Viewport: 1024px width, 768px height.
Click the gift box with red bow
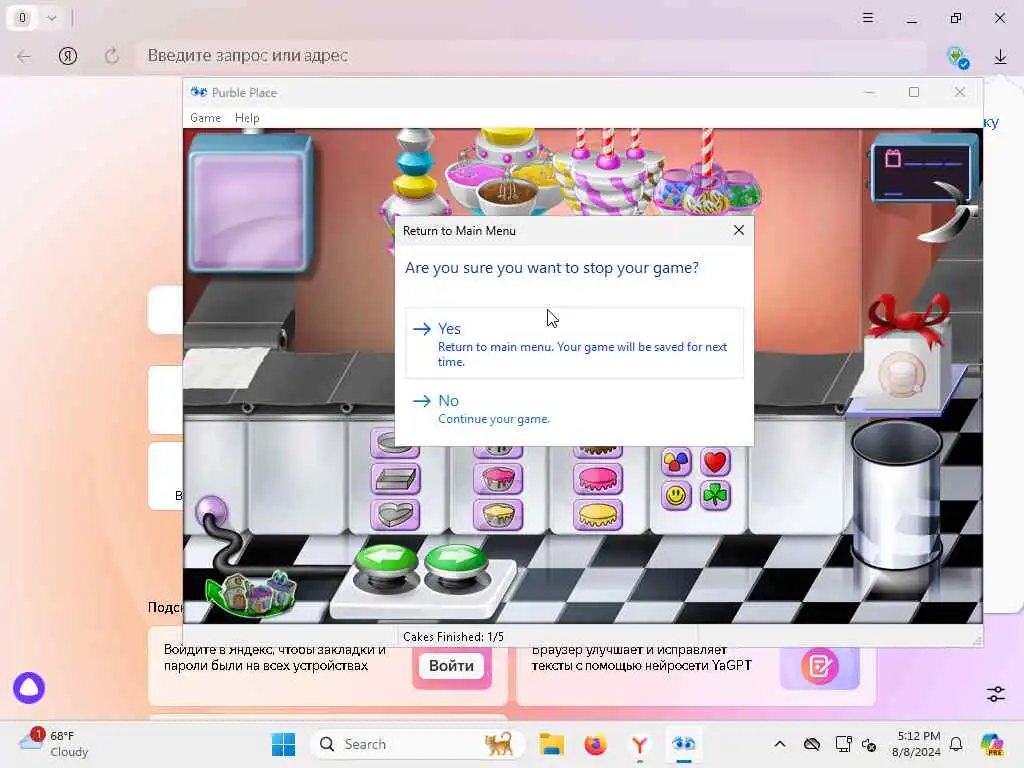[x=904, y=356]
